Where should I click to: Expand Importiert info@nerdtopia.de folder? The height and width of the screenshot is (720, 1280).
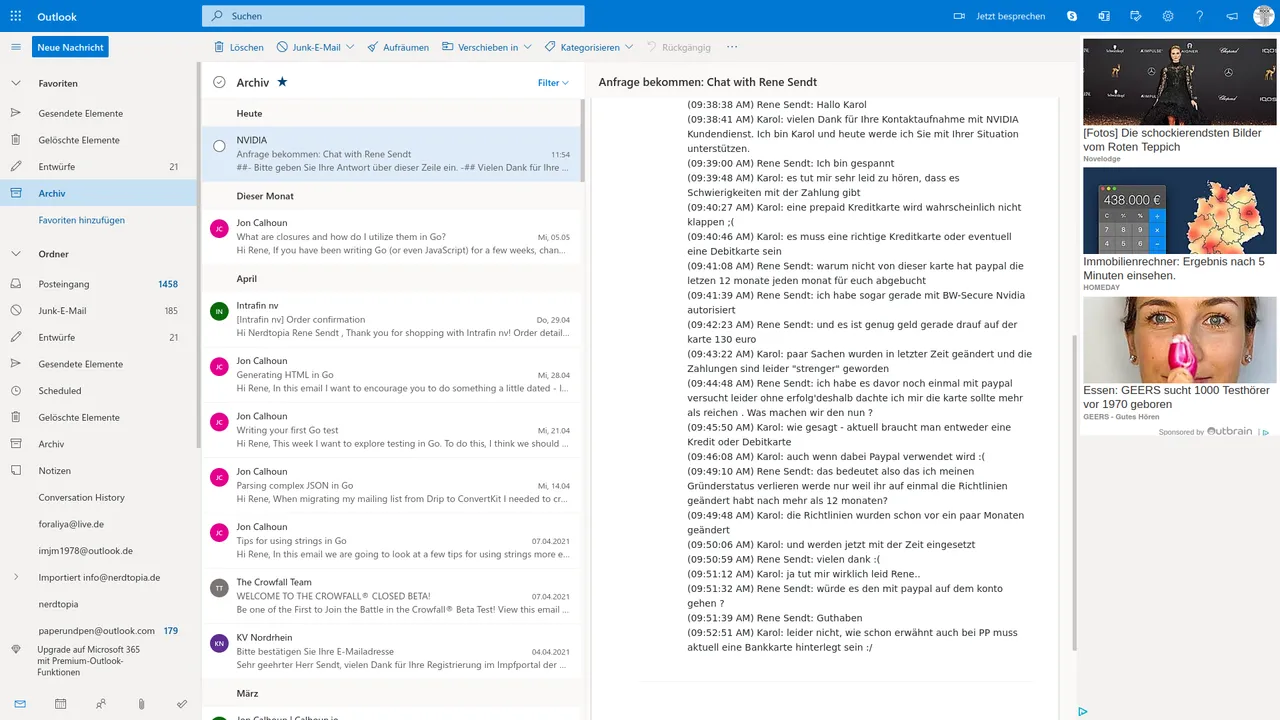point(16,577)
